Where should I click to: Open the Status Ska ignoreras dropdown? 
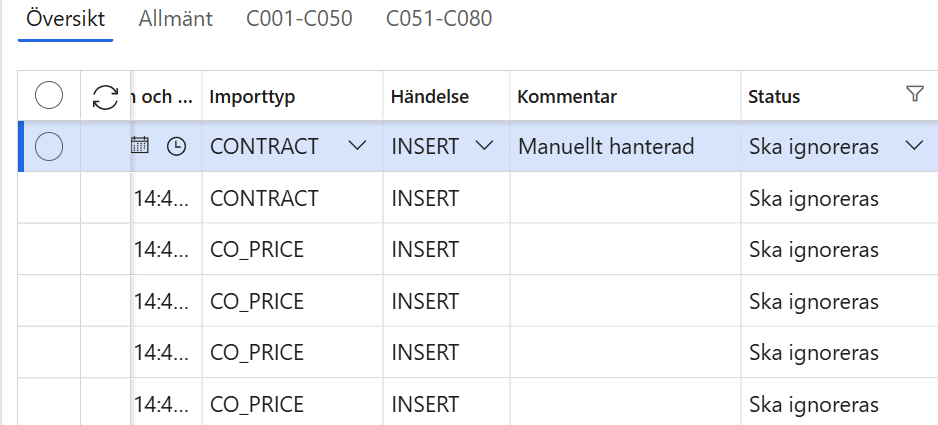point(914,146)
